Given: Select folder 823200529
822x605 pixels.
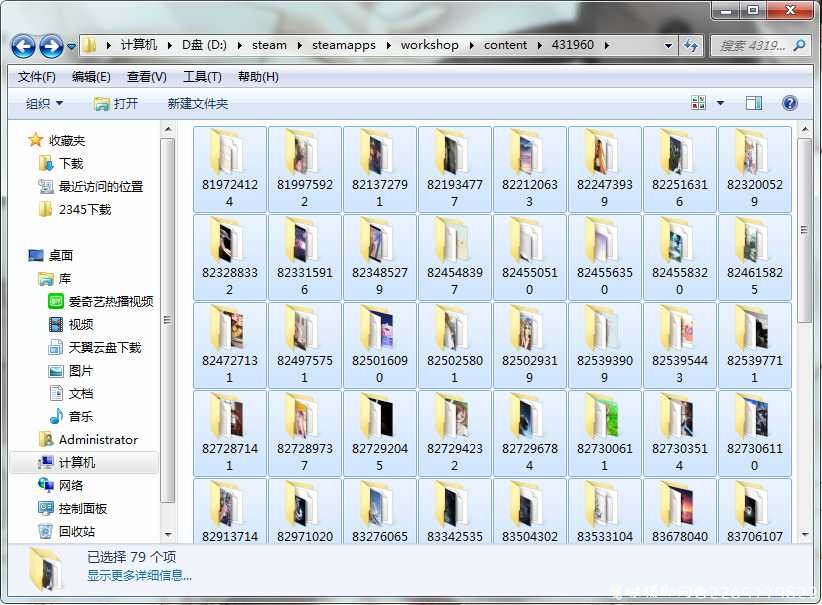Looking at the screenshot, I should point(754,169).
